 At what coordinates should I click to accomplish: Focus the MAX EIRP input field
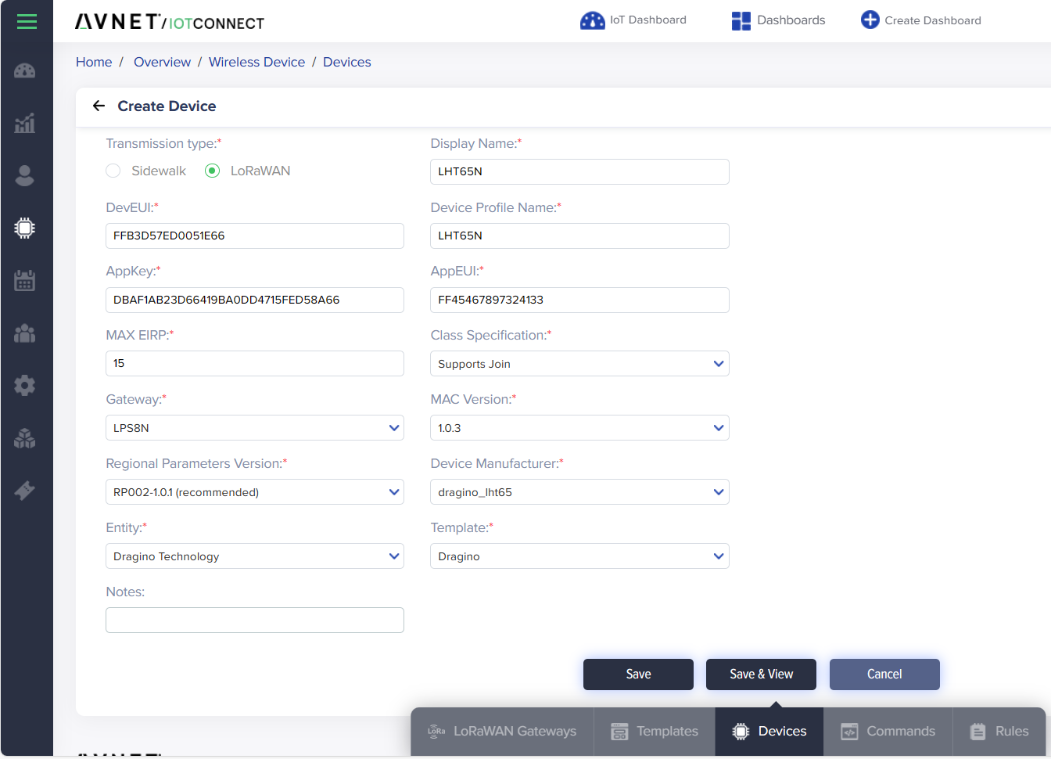click(255, 363)
